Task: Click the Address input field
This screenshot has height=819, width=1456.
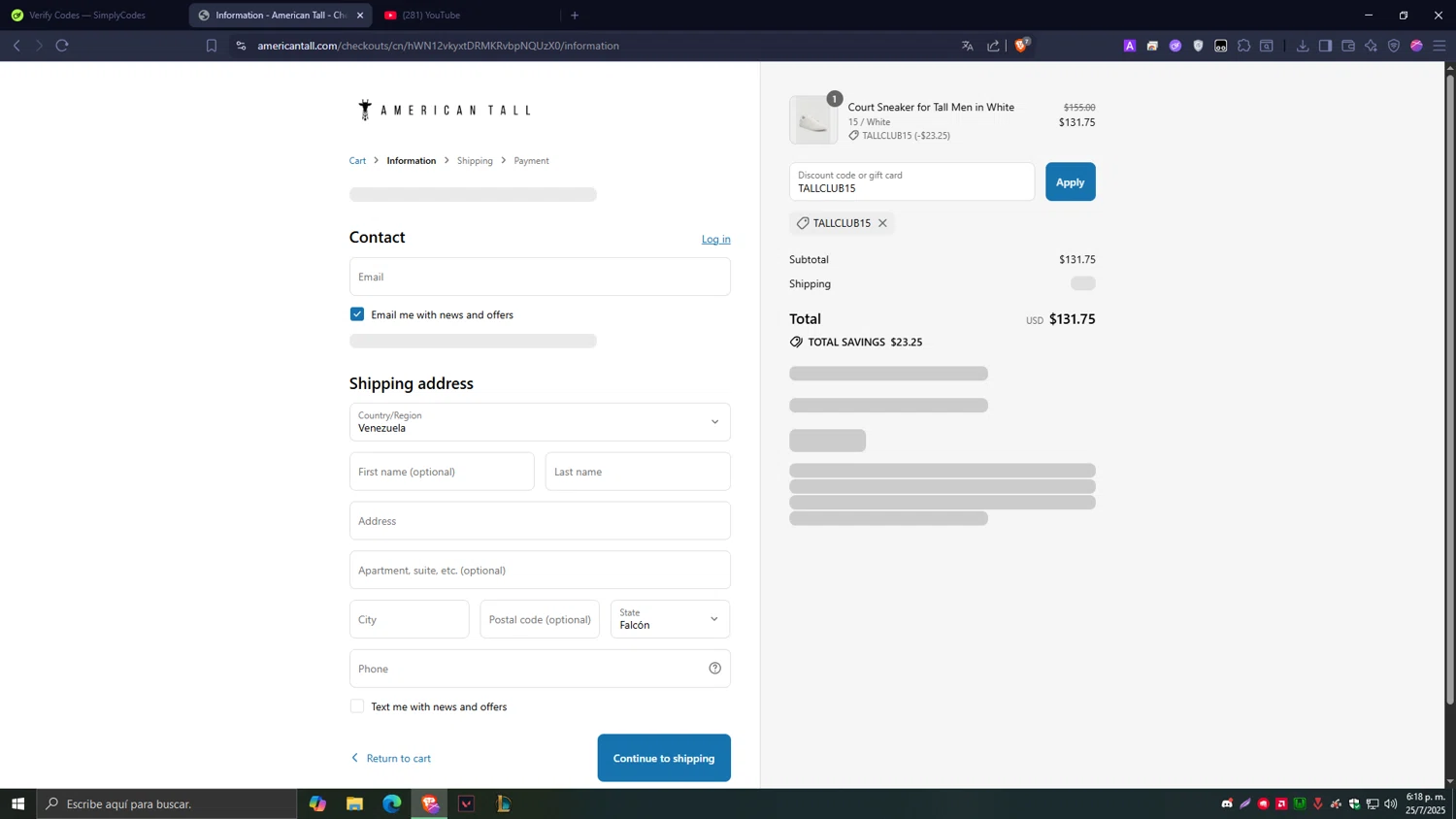Action: click(x=540, y=521)
